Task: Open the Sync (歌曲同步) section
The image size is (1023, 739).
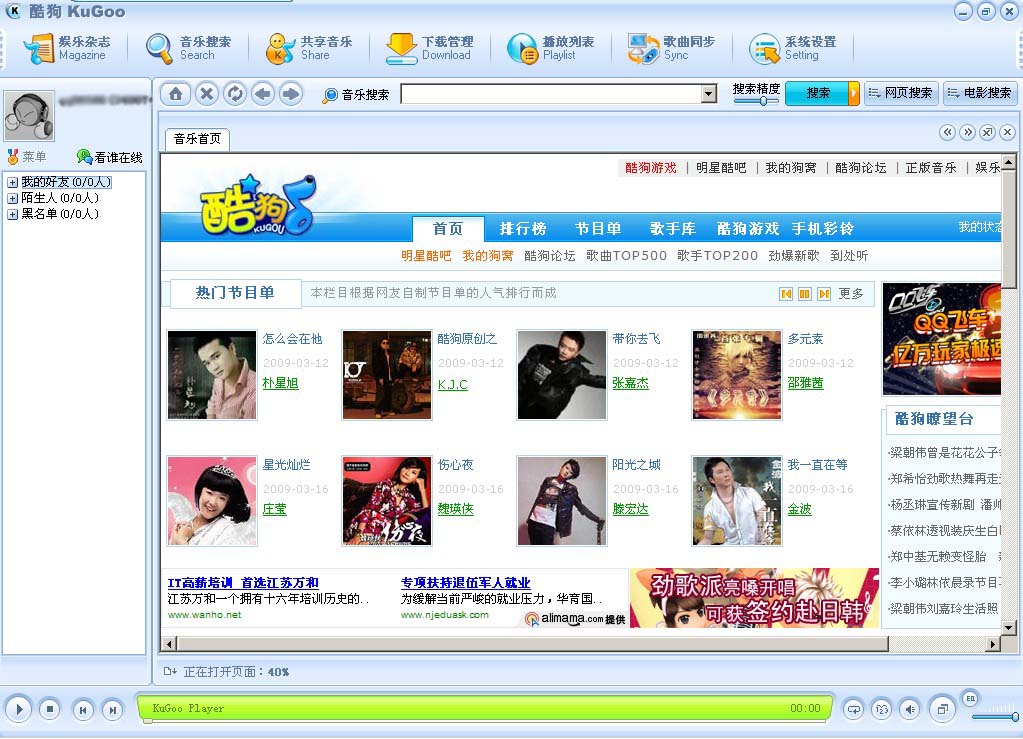Action: pos(671,48)
